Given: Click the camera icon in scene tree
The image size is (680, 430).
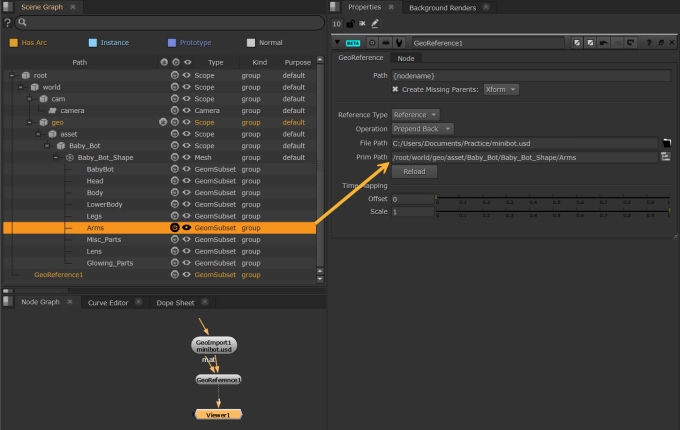Looking at the screenshot, I should point(52,110).
